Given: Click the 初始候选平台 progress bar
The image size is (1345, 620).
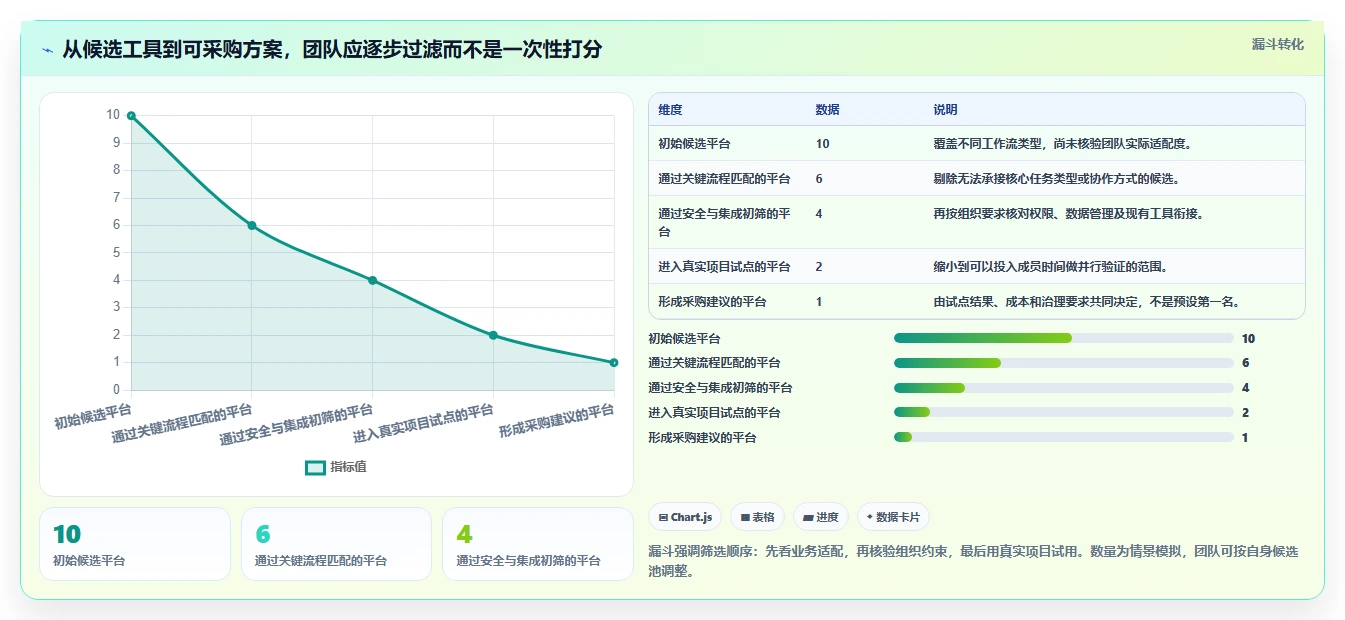Looking at the screenshot, I should point(1064,338).
